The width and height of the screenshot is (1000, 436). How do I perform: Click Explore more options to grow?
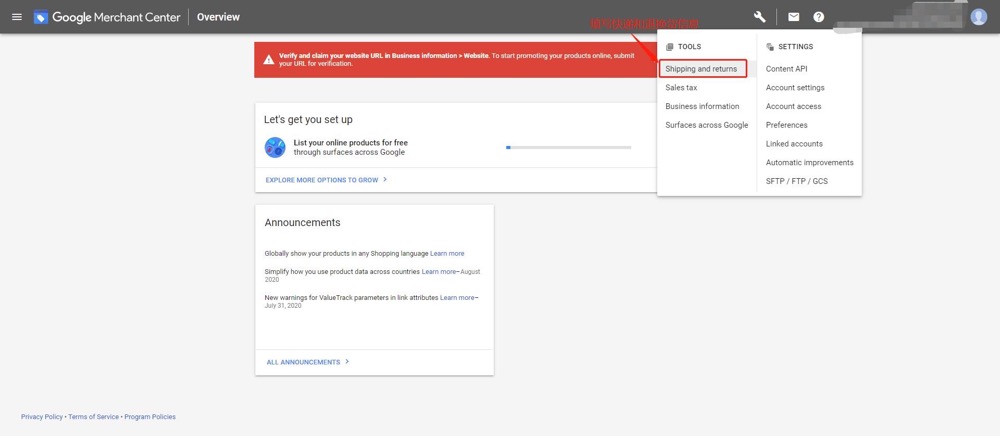pos(322,180)
